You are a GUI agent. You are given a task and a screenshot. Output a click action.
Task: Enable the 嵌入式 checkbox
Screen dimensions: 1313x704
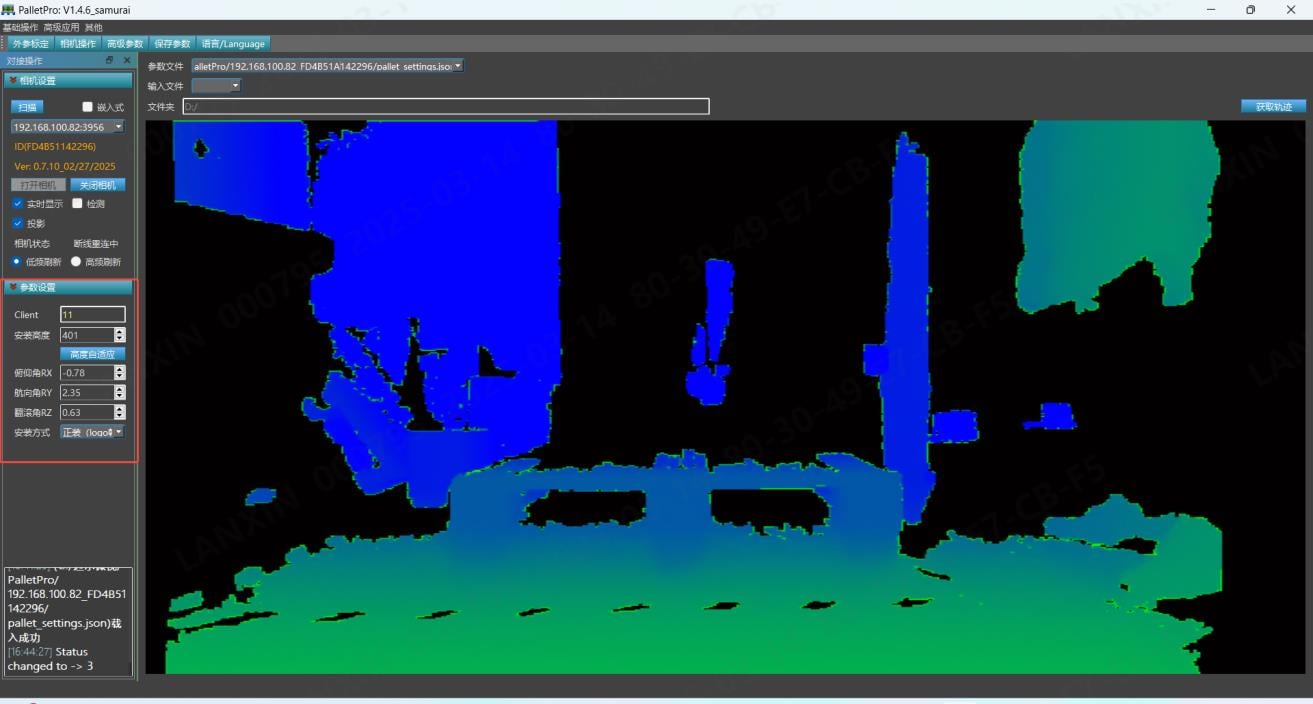[87, 107]
